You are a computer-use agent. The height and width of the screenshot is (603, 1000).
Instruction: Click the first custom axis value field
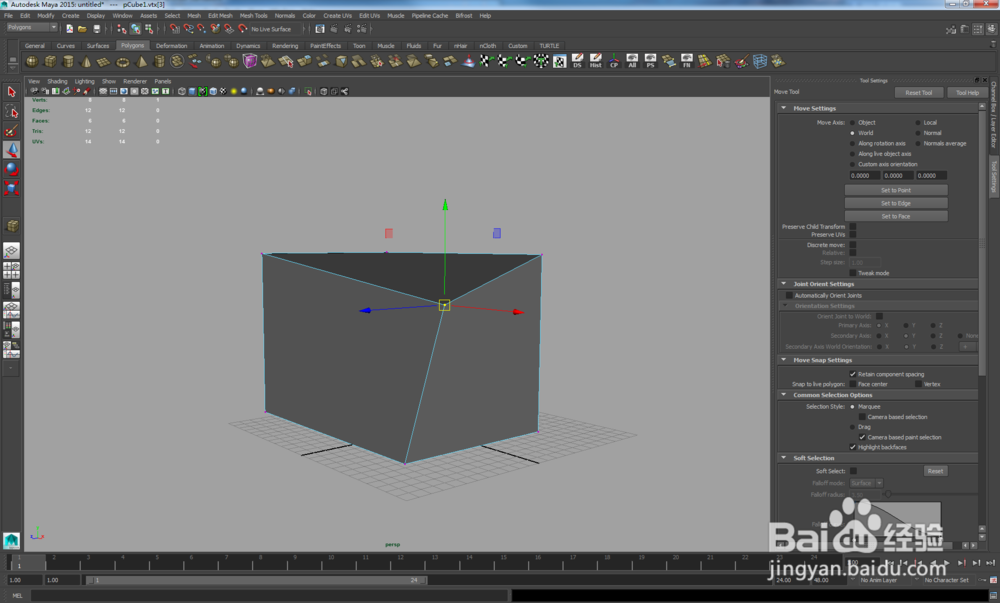(x=864, y=175)
